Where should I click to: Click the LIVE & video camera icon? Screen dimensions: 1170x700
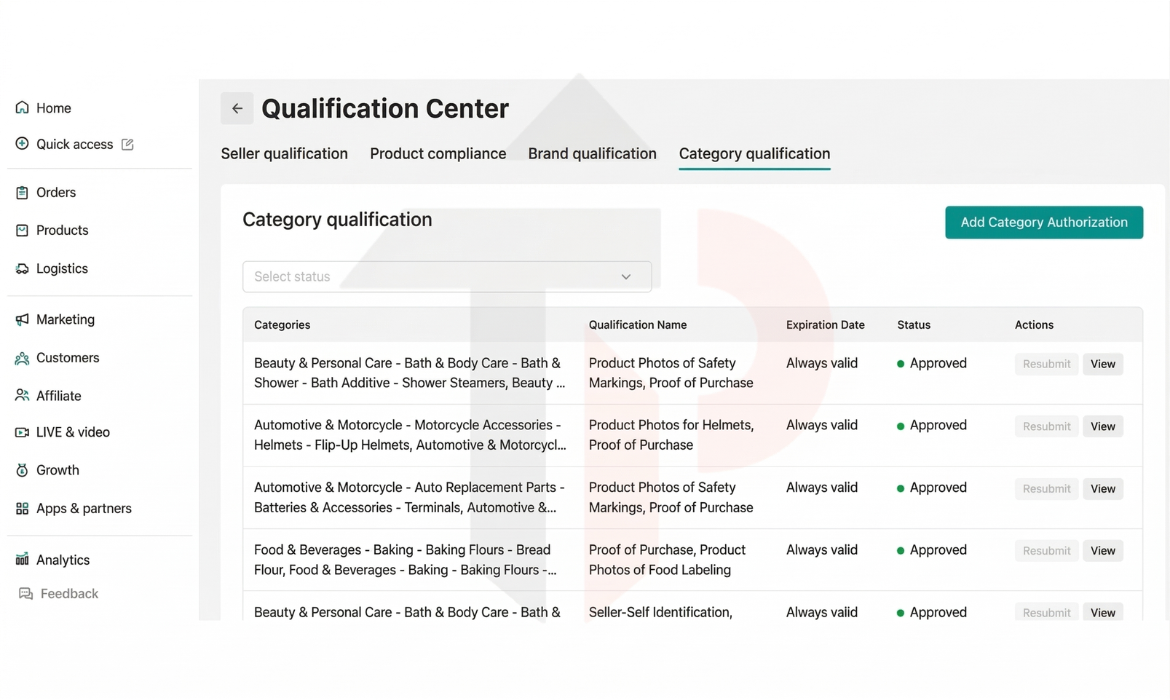22,433
